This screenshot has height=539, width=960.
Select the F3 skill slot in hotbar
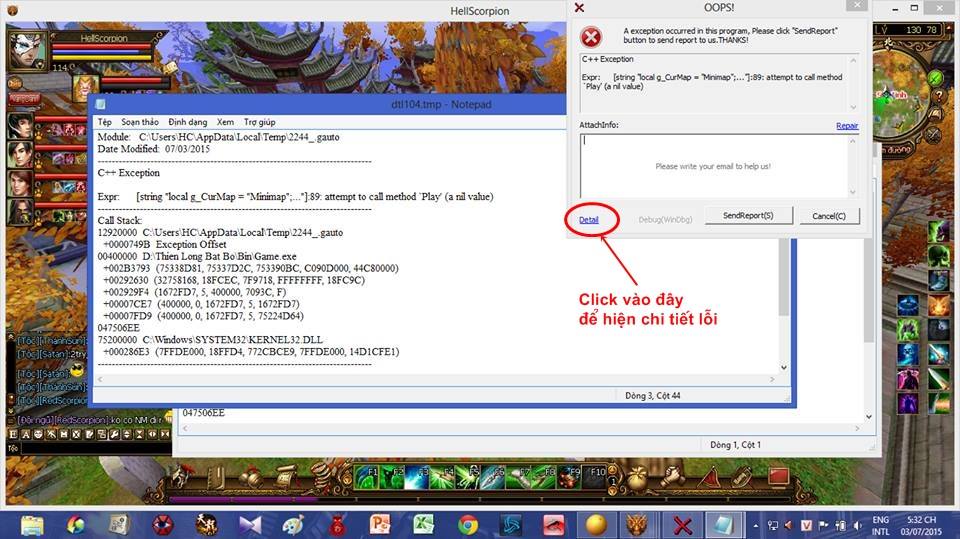[417, 478]
